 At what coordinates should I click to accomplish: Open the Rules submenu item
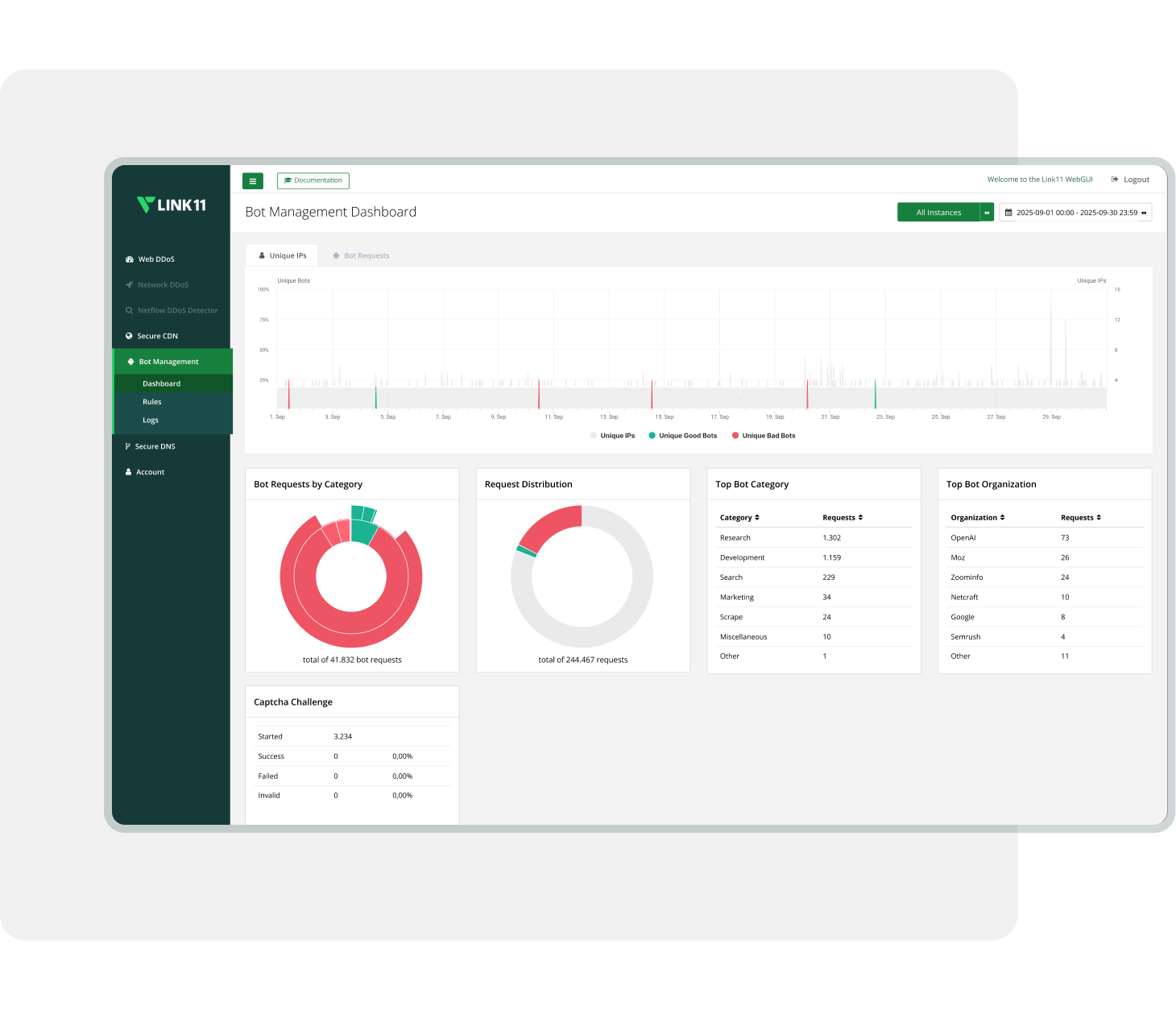pos(152,402)
